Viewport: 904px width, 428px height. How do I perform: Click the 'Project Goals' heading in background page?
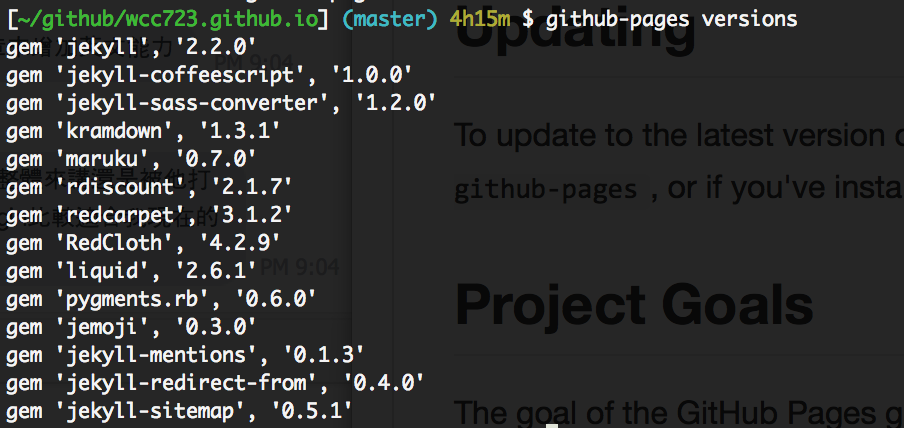634,306
